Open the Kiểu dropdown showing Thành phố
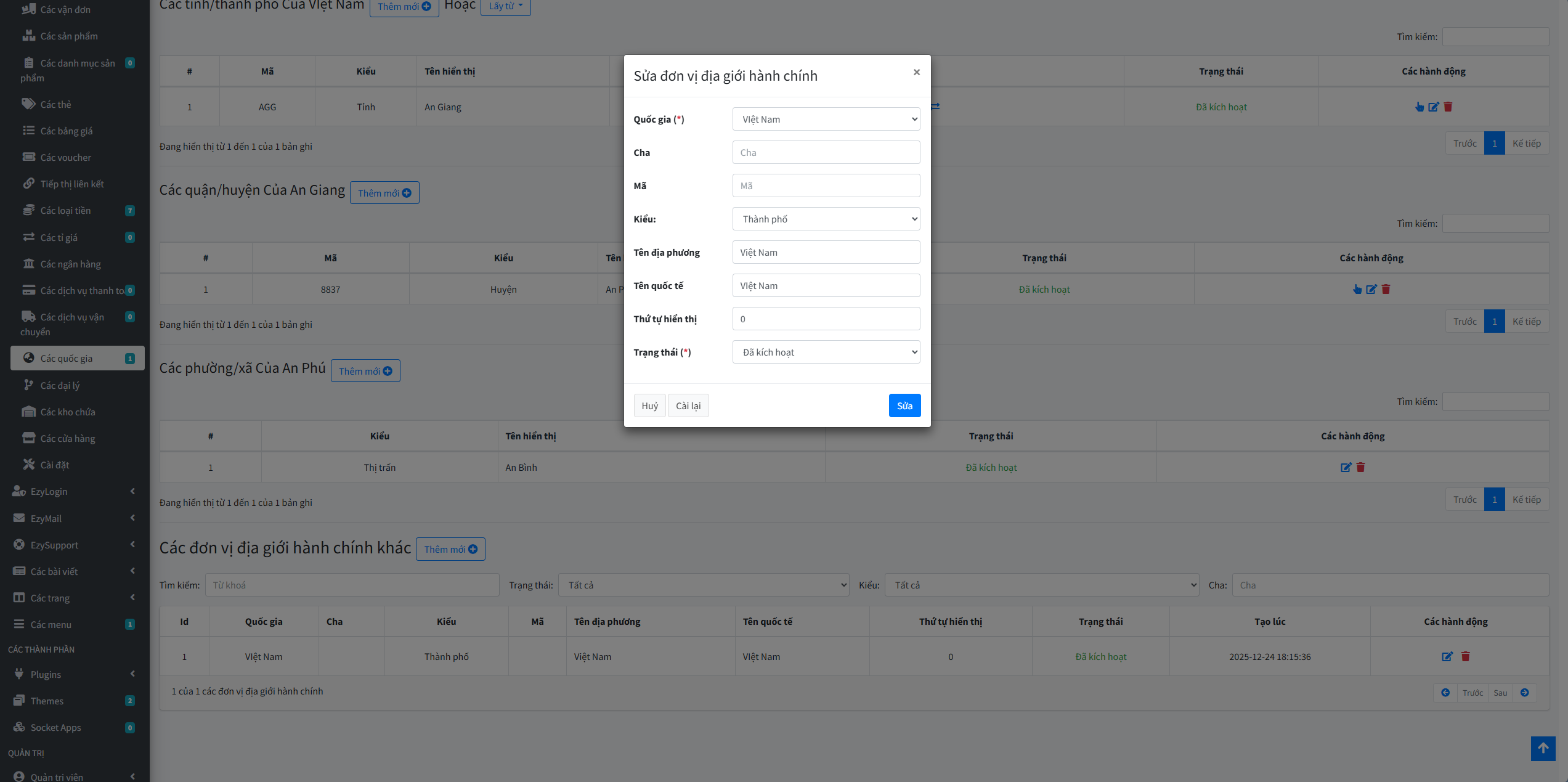 tap(826, 219)
